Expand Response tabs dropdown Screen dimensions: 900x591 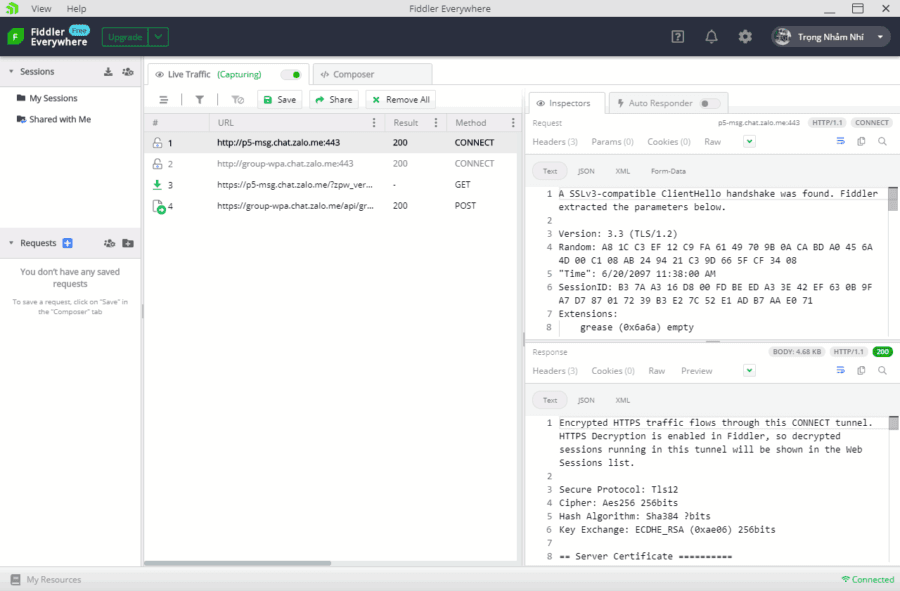point(749,371)
